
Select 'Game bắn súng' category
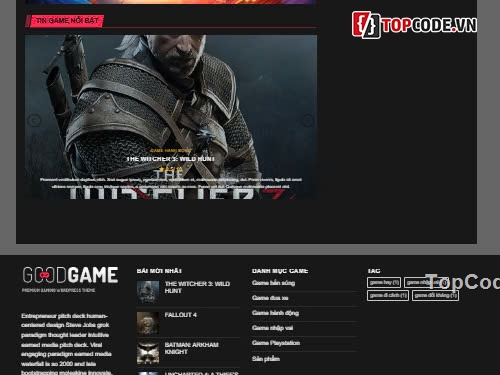pos(273,283)
